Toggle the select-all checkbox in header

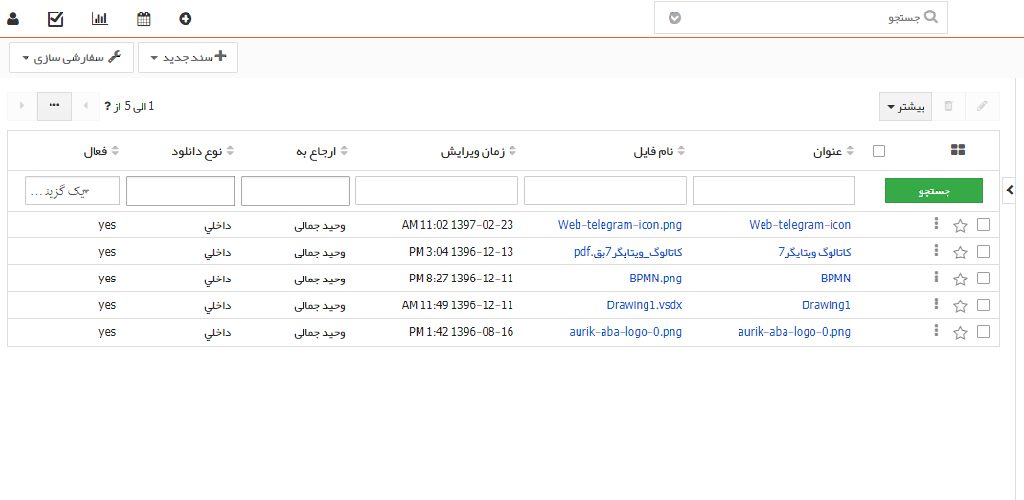tap(879, 151)
